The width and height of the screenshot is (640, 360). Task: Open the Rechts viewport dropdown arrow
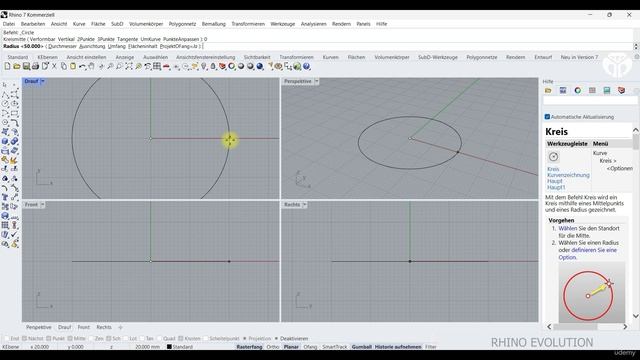[x=304, y=204]
